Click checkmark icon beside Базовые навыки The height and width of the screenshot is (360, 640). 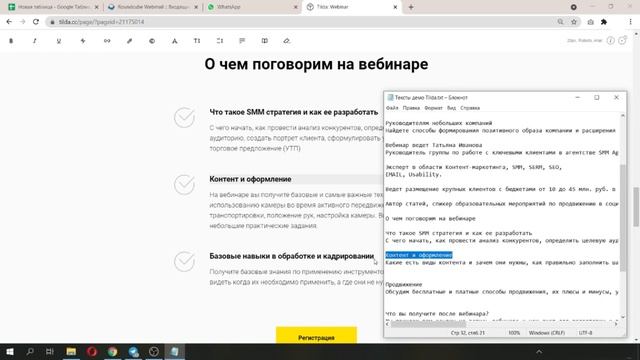pyautogui.click(x=184, y=261)
